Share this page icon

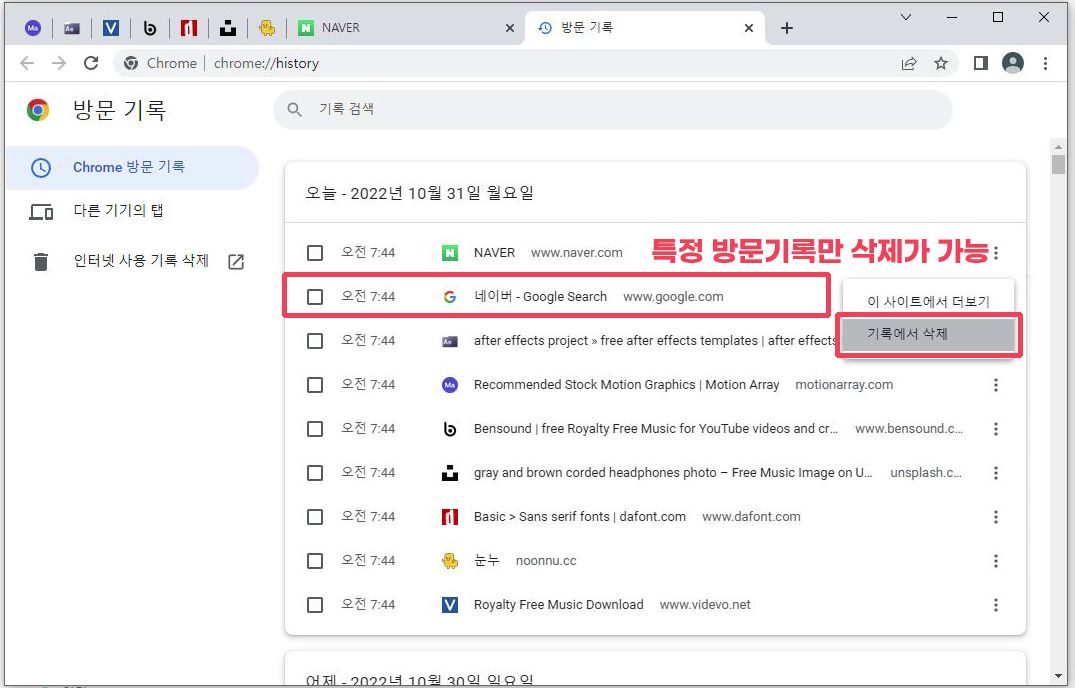click(x=909, y=63)
